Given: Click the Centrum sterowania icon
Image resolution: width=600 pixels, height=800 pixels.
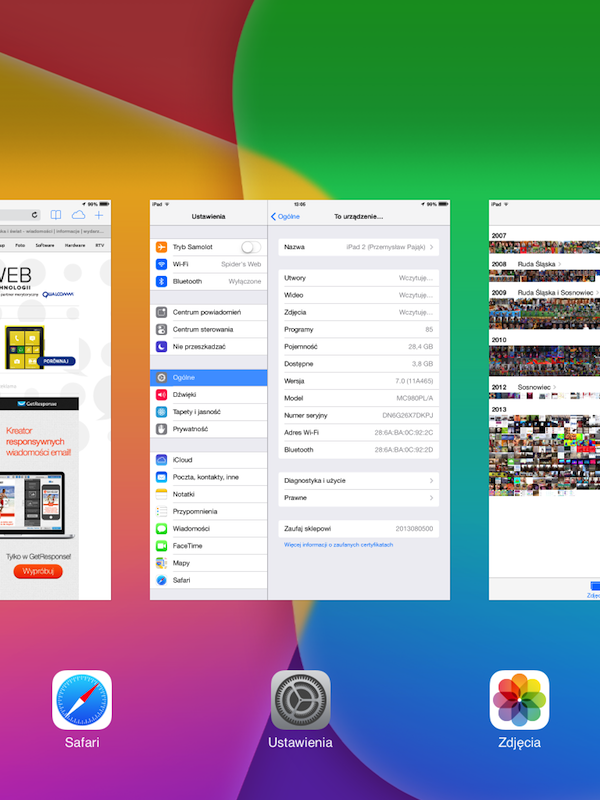Looking at the screenshot, I should point(161,330).
